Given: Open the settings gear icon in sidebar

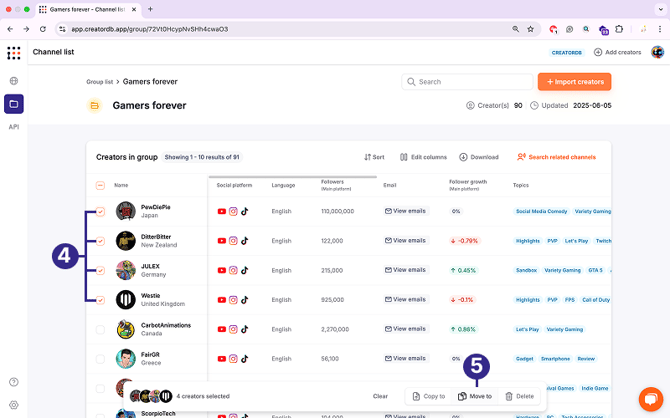Looking at the screenshot, I should point(14,405).
